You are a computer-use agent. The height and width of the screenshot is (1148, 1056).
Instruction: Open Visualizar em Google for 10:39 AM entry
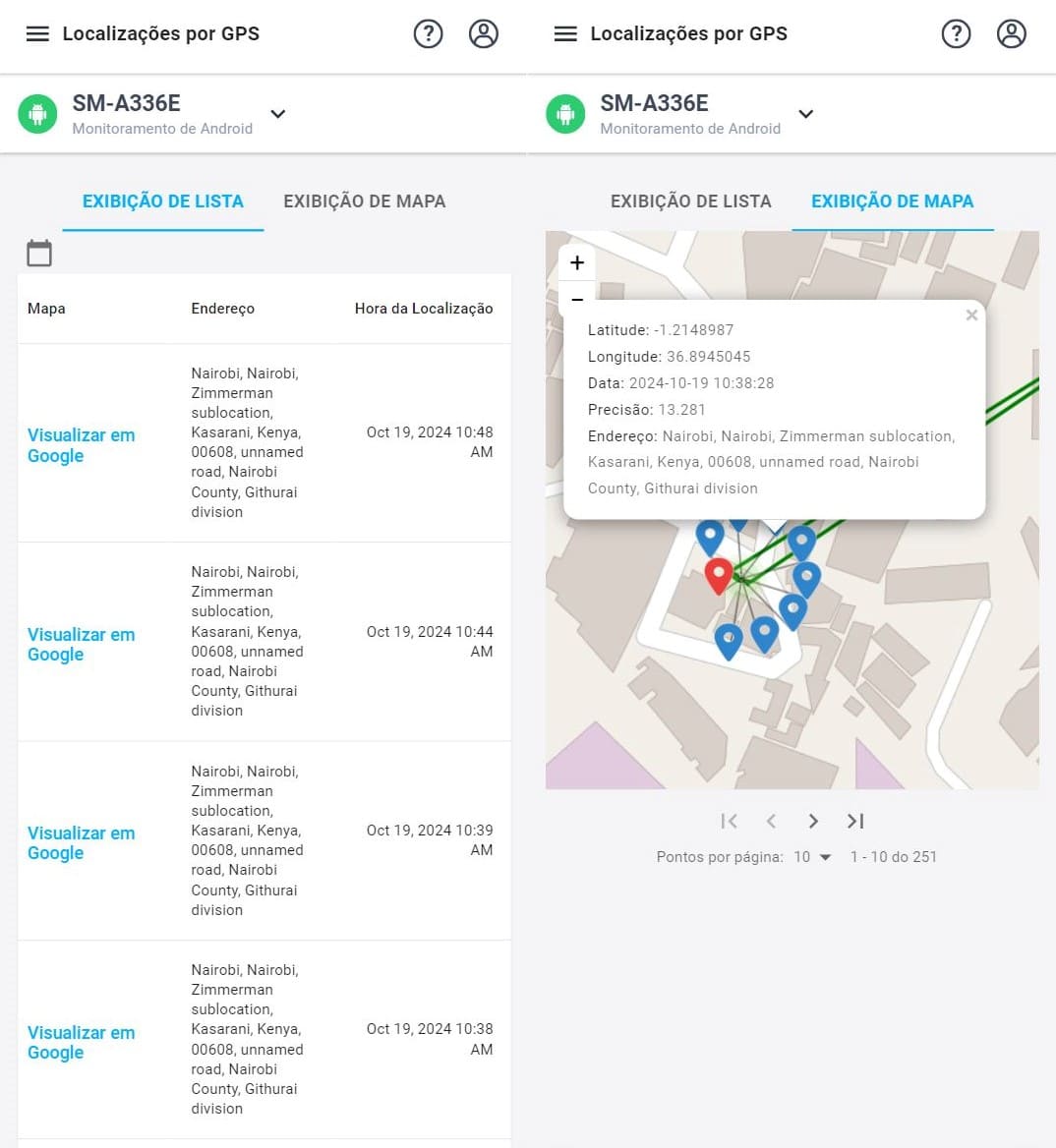(82, 842)
